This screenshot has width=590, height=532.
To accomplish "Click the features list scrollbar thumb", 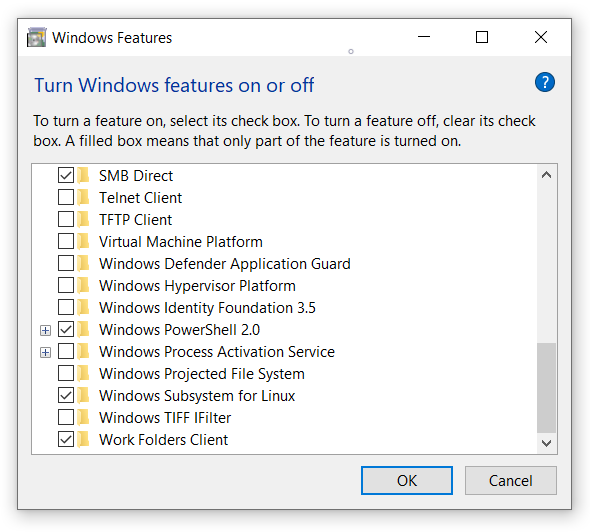I will (546, 388).
